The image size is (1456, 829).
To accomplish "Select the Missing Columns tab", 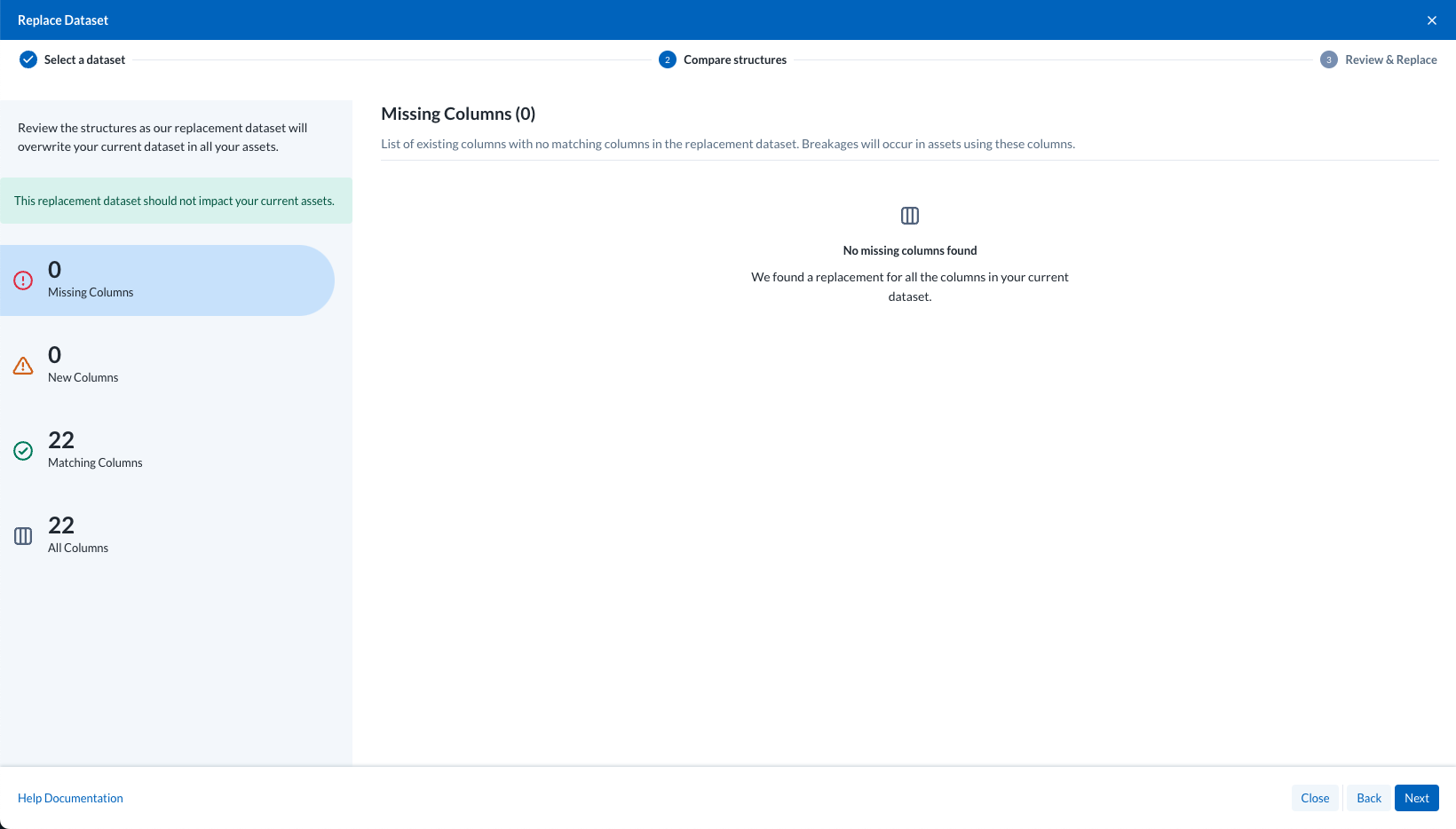I will (167, 280).
